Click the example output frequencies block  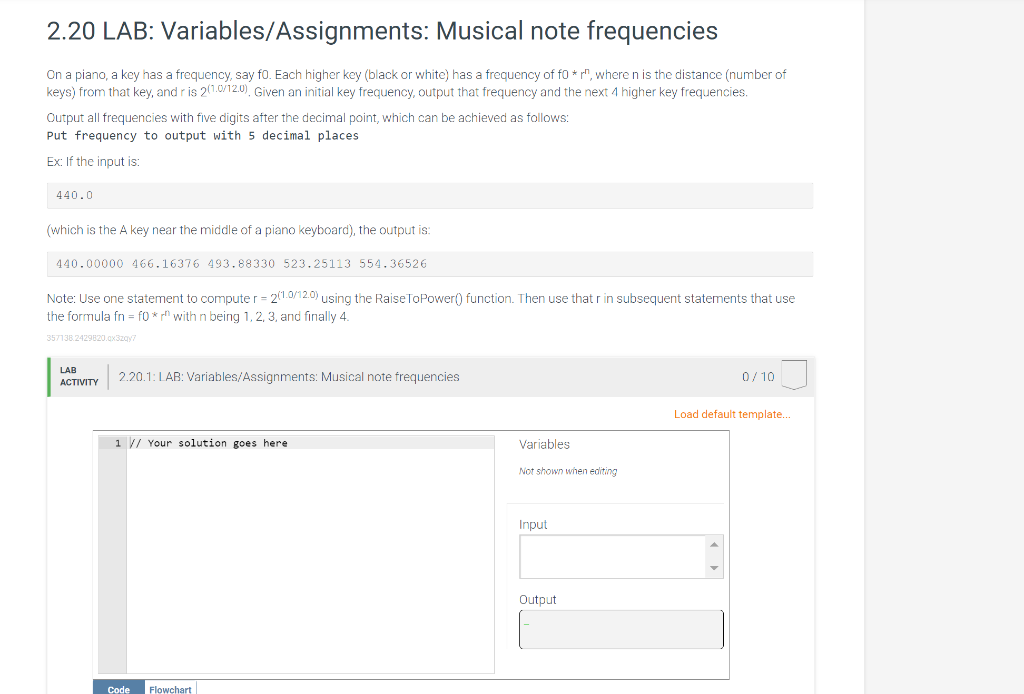(430, 264)
